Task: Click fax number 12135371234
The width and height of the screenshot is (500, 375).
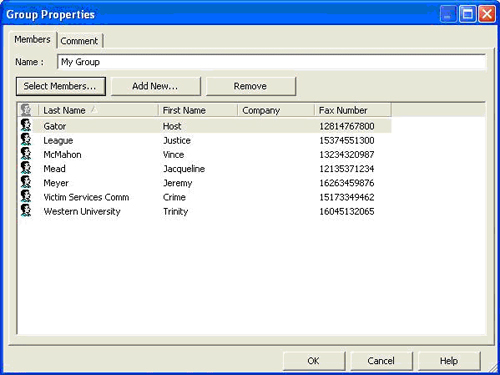Action: coord(347,169)
